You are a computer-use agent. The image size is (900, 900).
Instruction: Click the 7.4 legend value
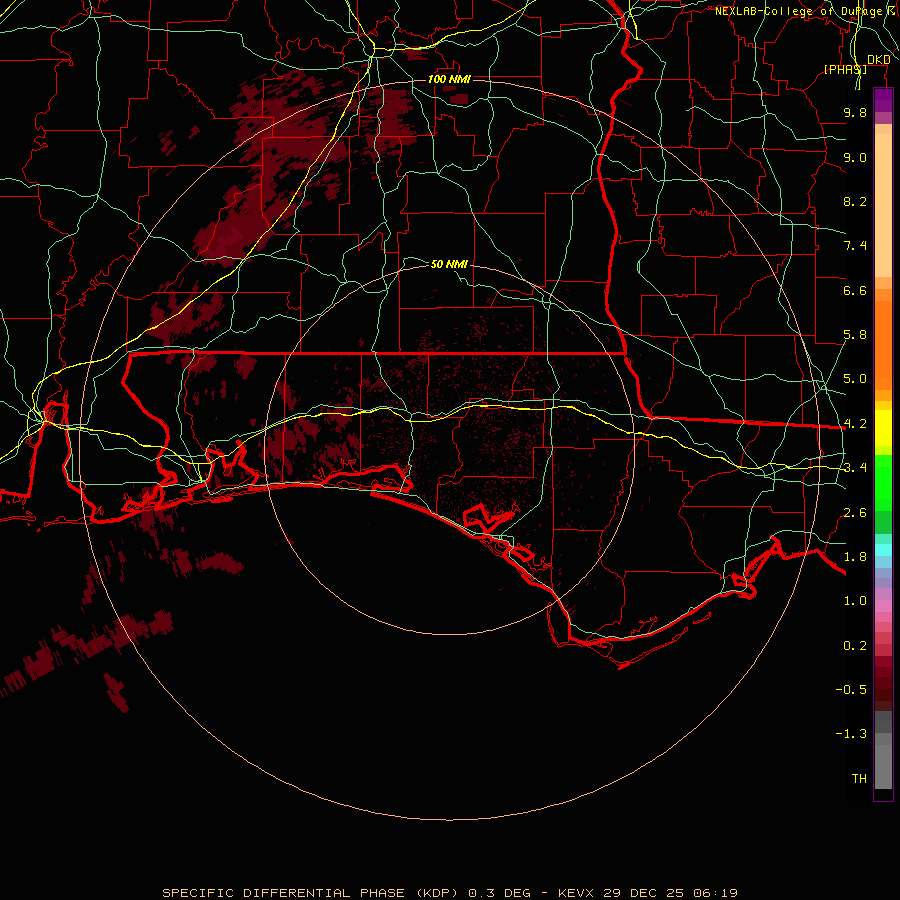855,246
